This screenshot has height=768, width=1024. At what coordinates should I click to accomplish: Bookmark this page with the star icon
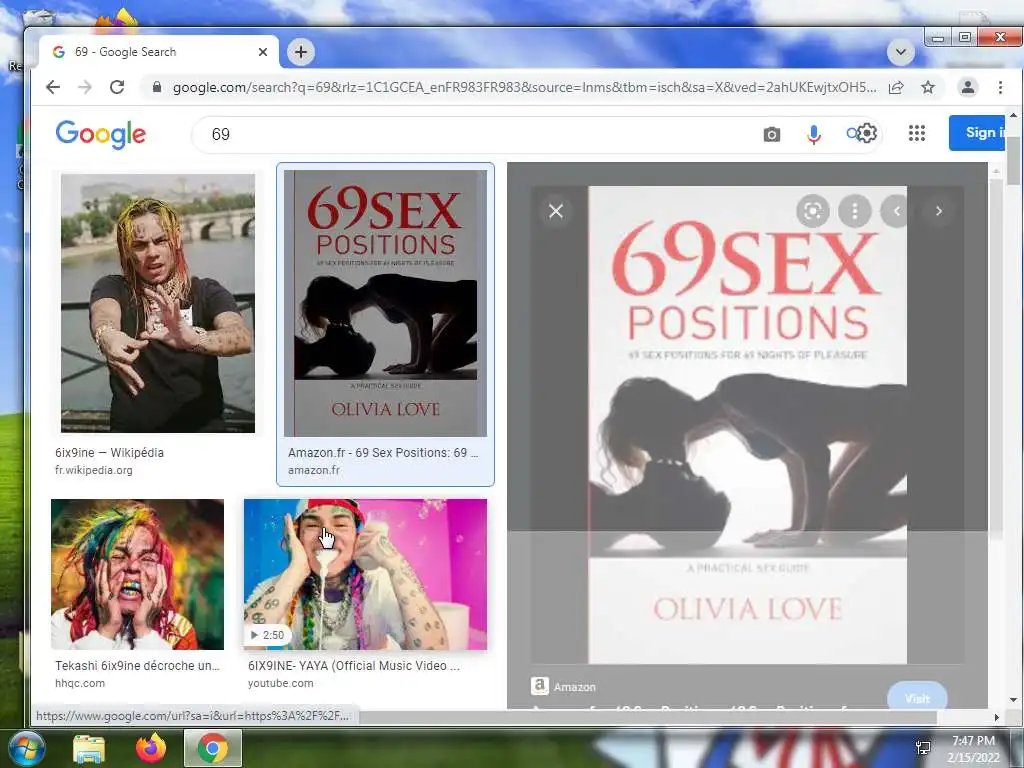pyautogui.click(x=927, y=87)
